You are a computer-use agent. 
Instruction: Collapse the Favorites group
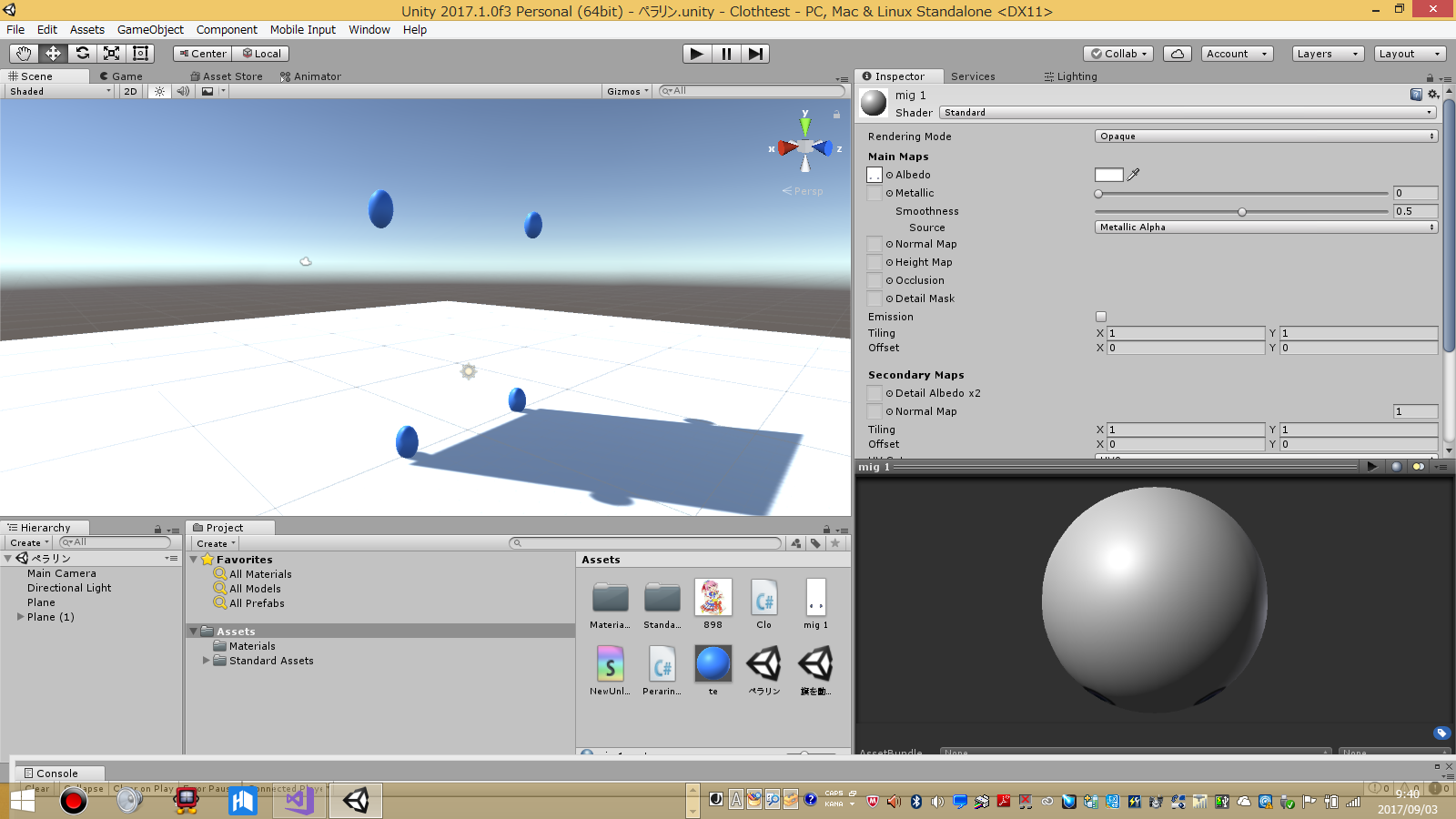point(194,560)
